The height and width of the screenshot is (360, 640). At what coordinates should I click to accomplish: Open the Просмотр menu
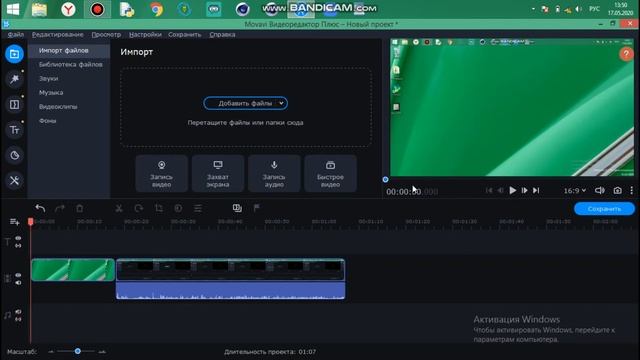click(106, 35)
